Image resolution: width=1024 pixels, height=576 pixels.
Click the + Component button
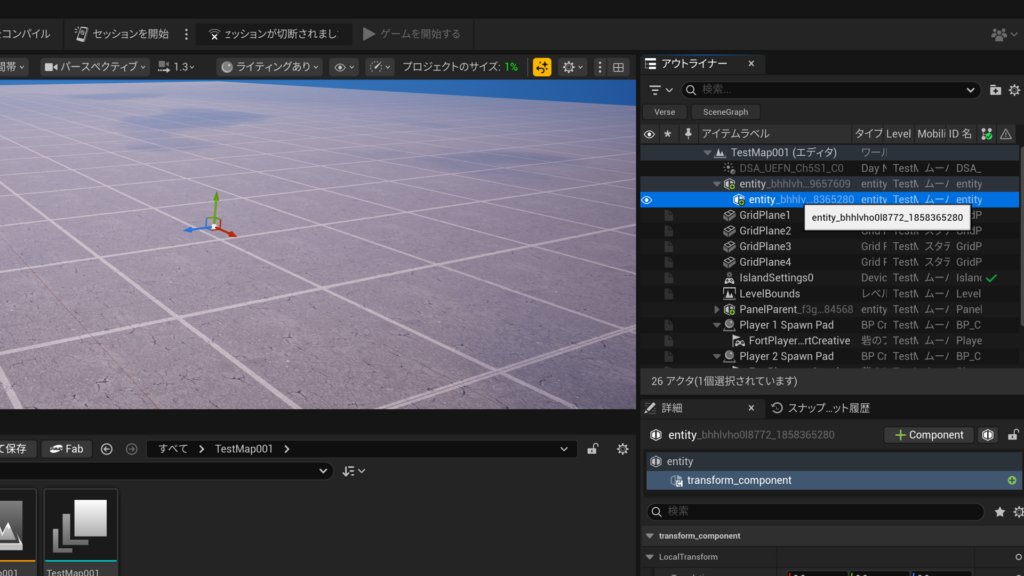[x=929, y=435]
